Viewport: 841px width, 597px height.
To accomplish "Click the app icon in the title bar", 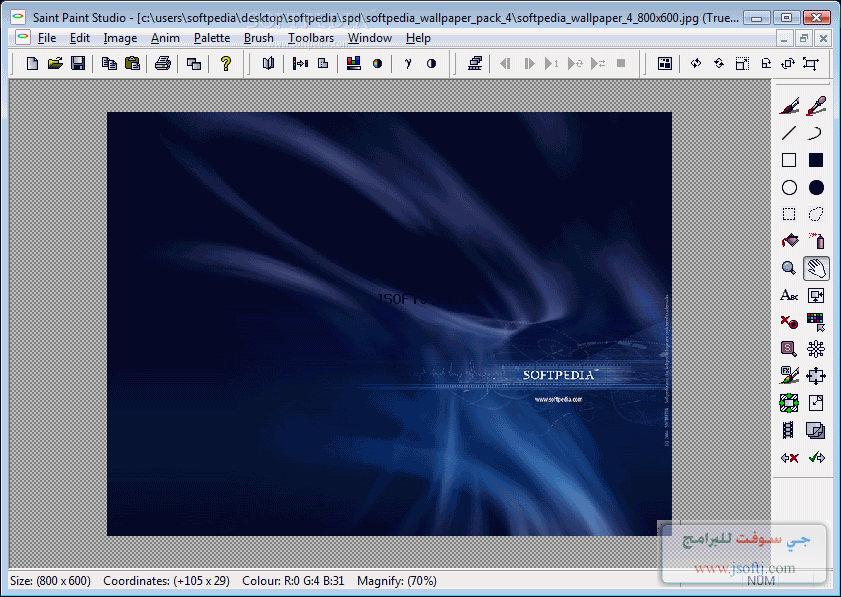I will [x=18, y=17].
